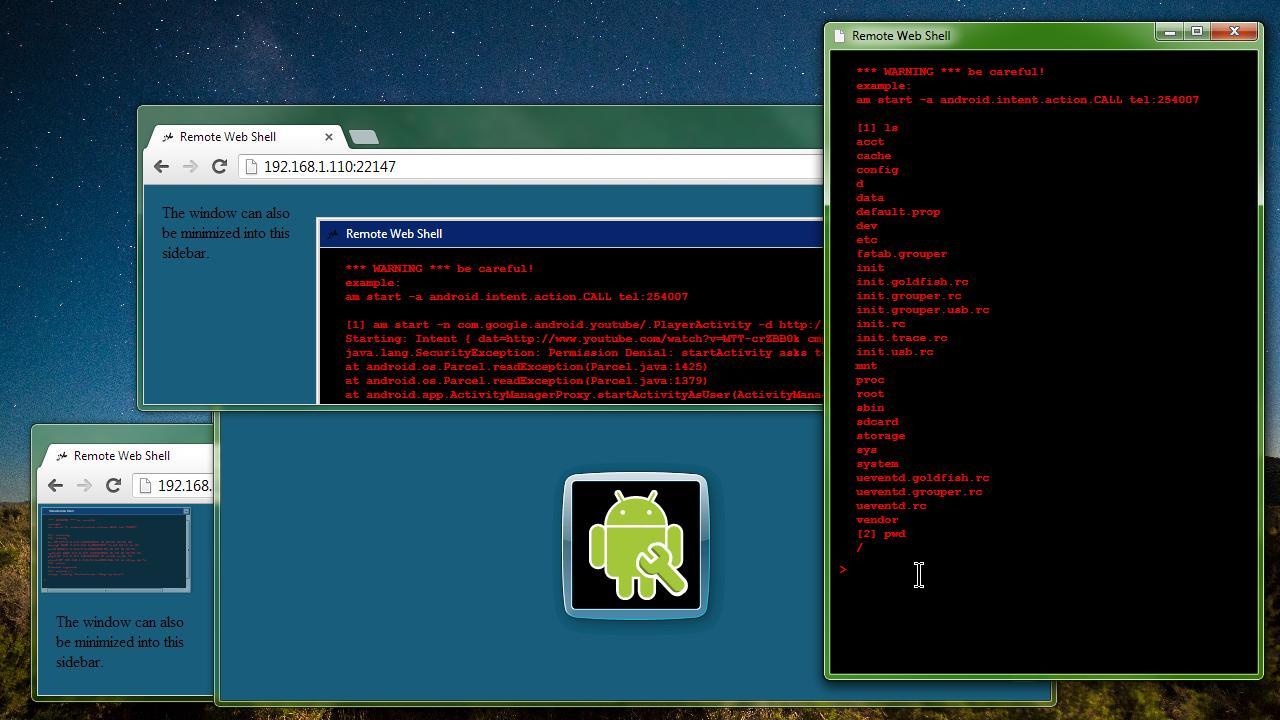1280x720 pixels.
Task: Click 'init.grouper.usb.rc' in the ls output
Action: 922,310
